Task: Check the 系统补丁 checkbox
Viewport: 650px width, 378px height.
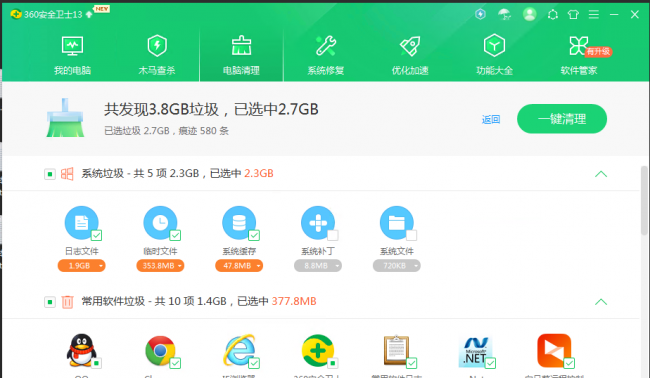Action: click(333, 235)
